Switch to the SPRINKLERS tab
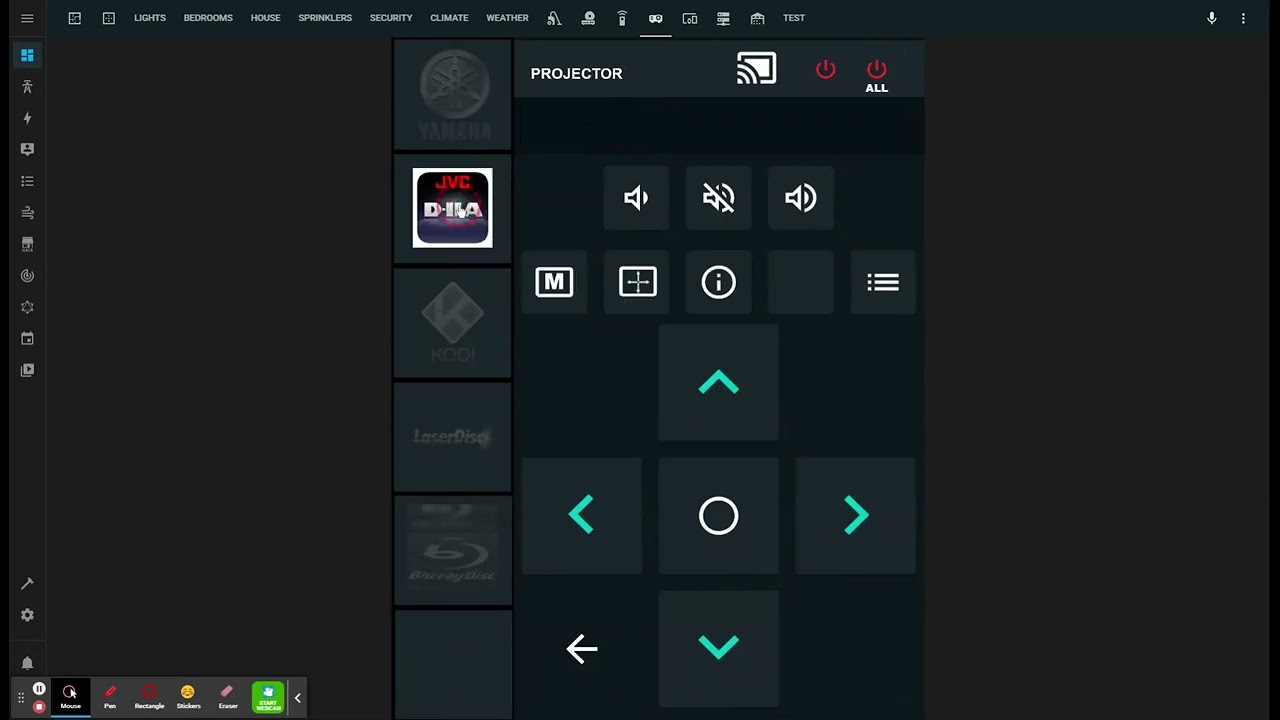The image size is (1280, 720). pyautogui.click(x=325, y=18)
